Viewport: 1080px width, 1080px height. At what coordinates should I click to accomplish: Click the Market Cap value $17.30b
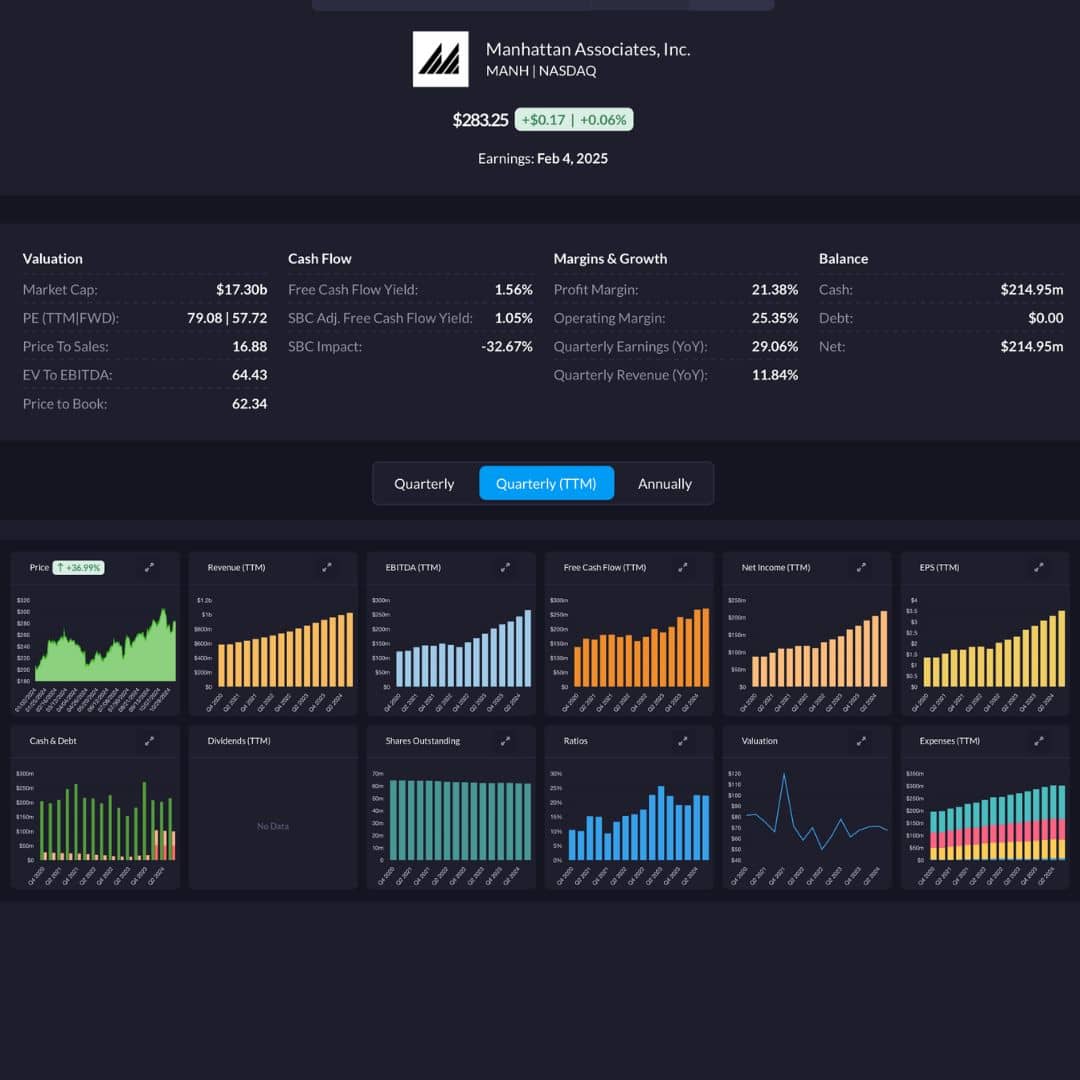[242, 289]
